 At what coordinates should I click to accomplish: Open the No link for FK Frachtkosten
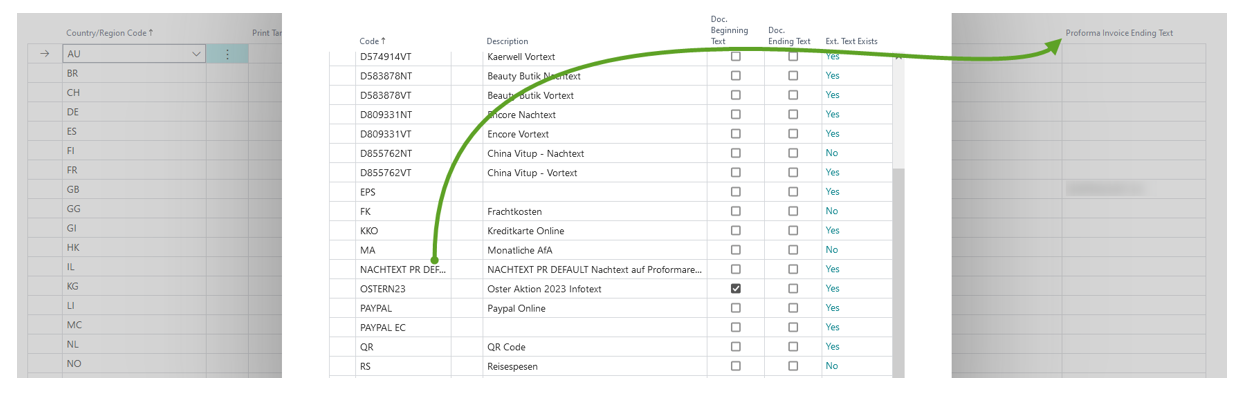point(831,211)
